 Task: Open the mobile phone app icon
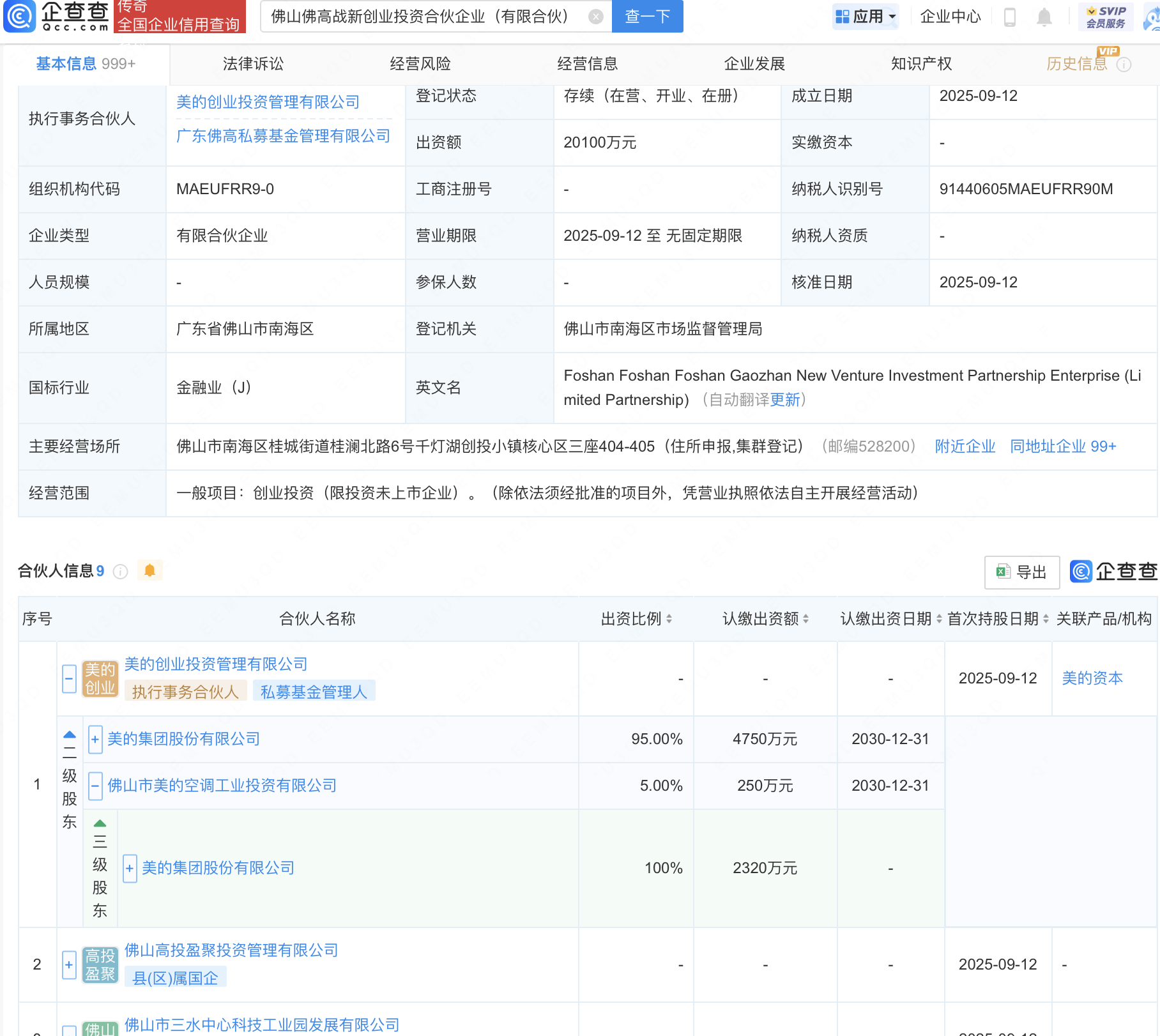(1010, 17)
